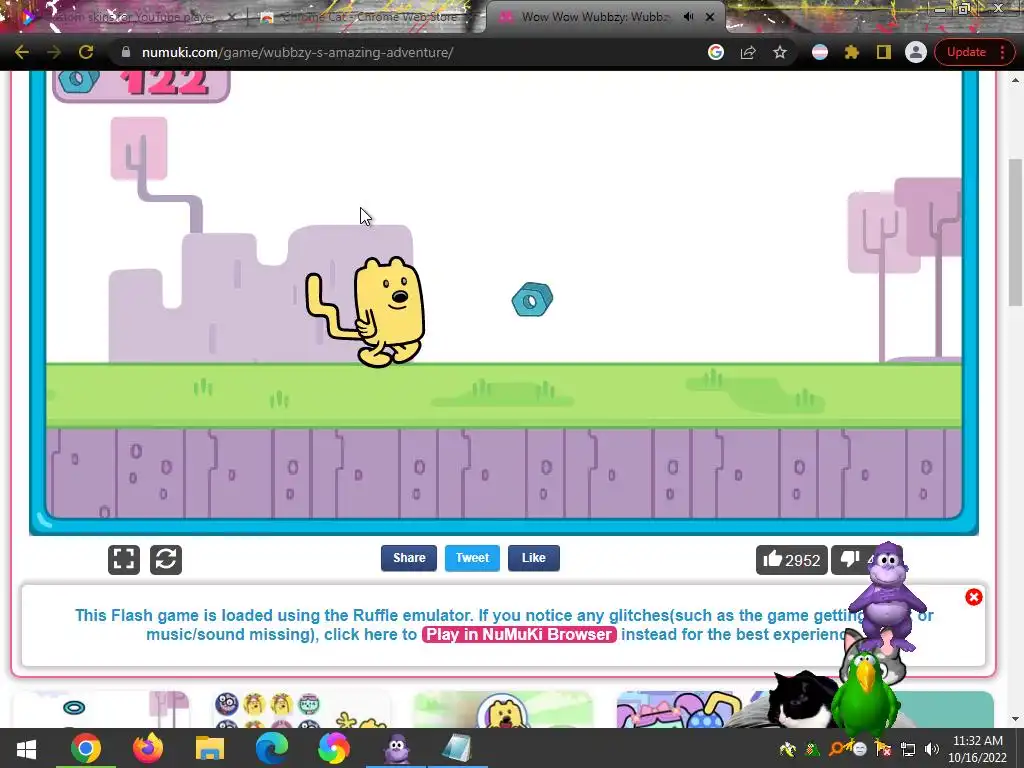The image size is (1024, 768).
Task: Open the Windows Start menu
Action: click(26, 748)
